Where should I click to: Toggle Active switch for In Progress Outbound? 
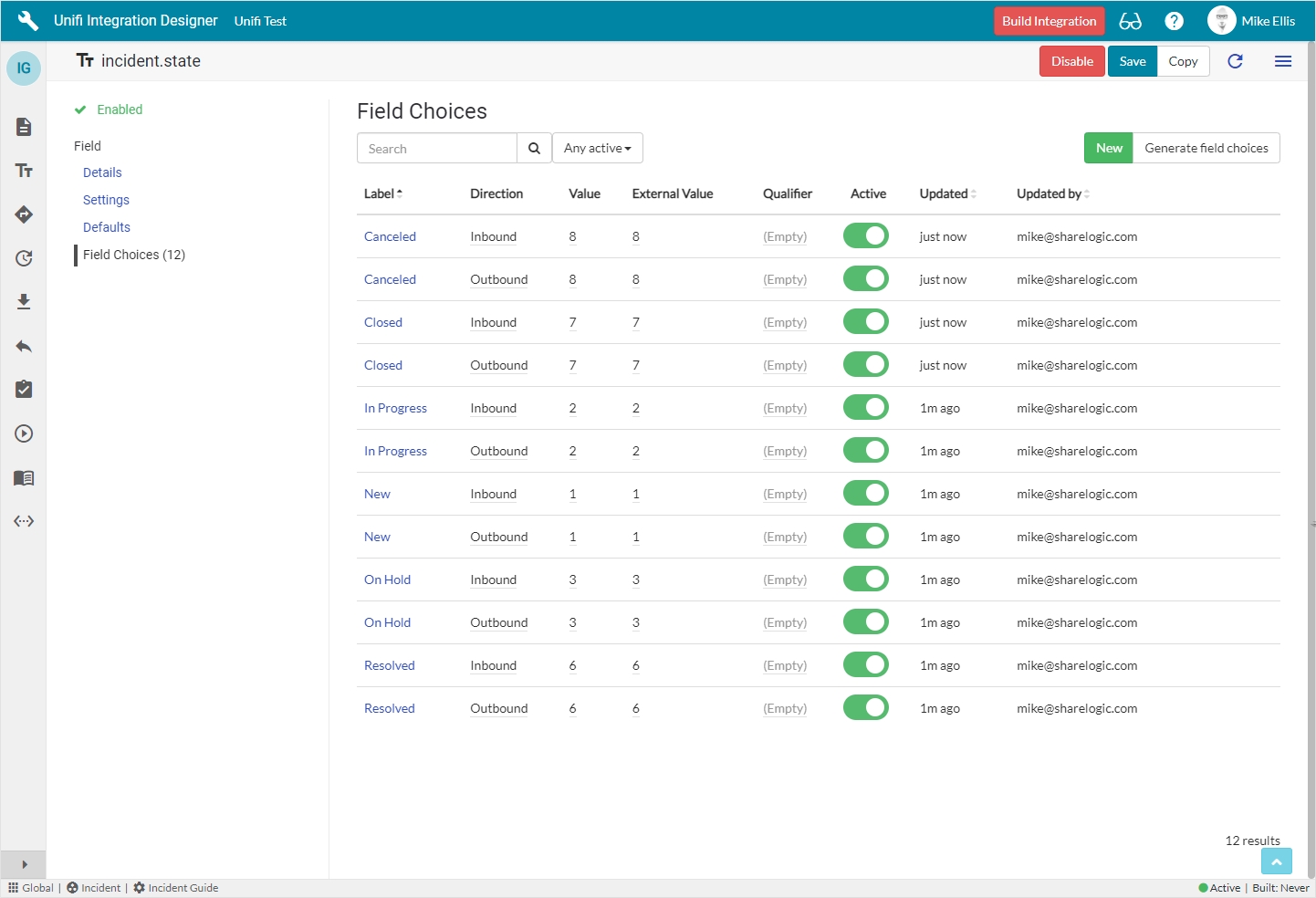(865, 450)
